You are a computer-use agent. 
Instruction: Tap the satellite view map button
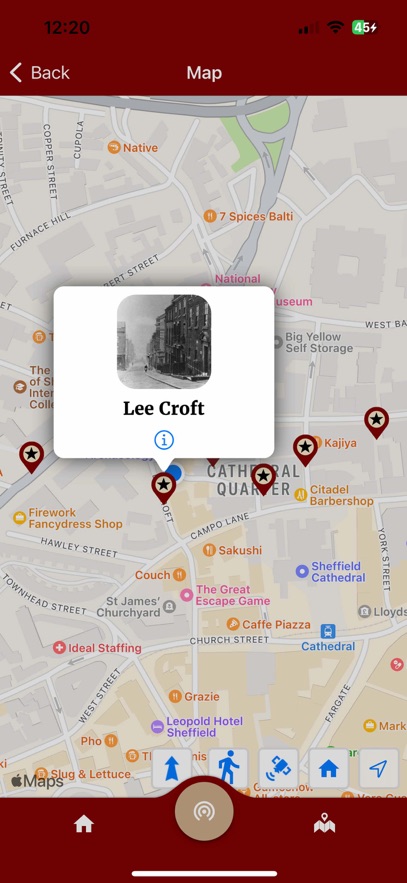278,768
